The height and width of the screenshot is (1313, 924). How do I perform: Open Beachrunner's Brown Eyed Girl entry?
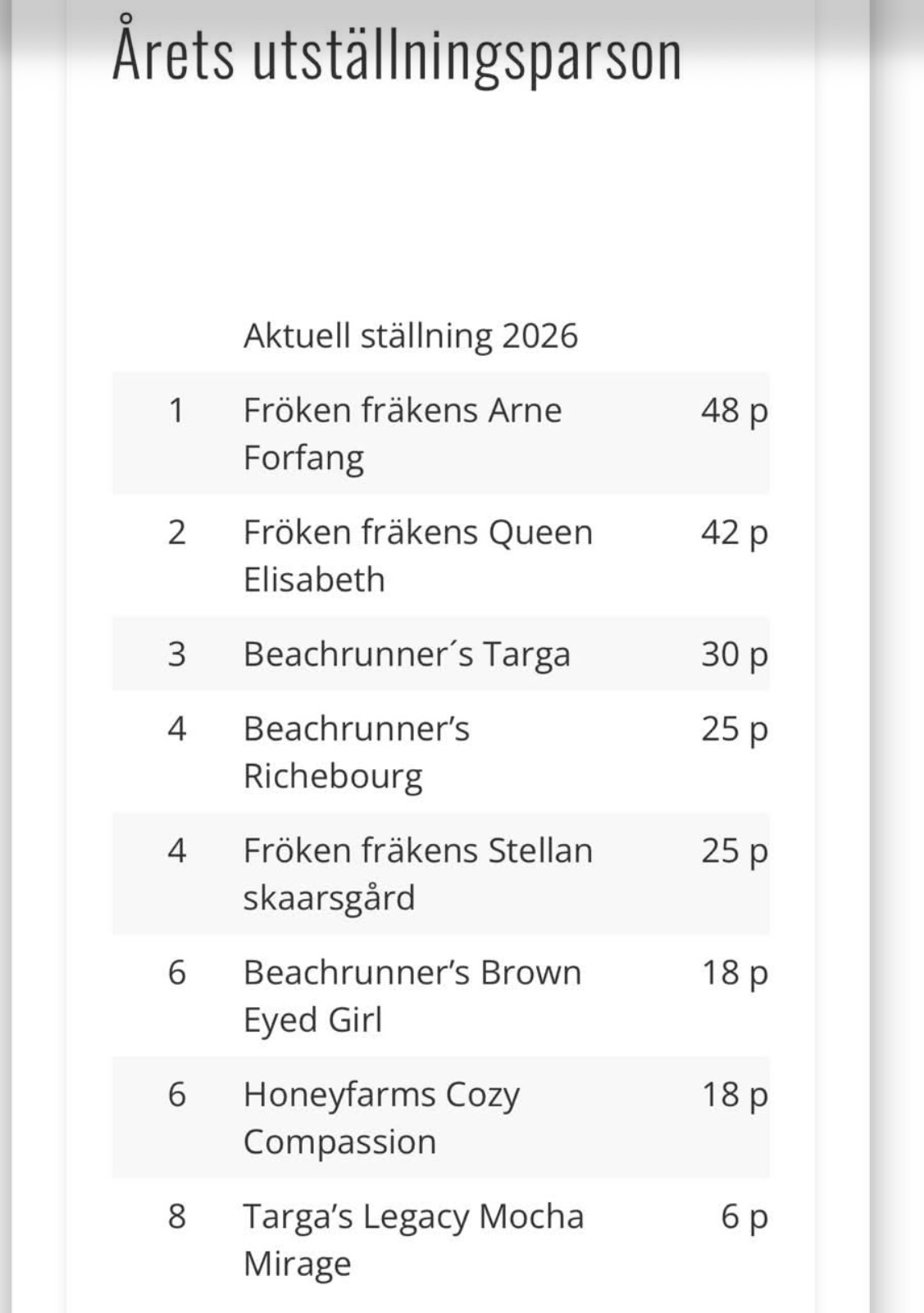(x=412, y=996)
